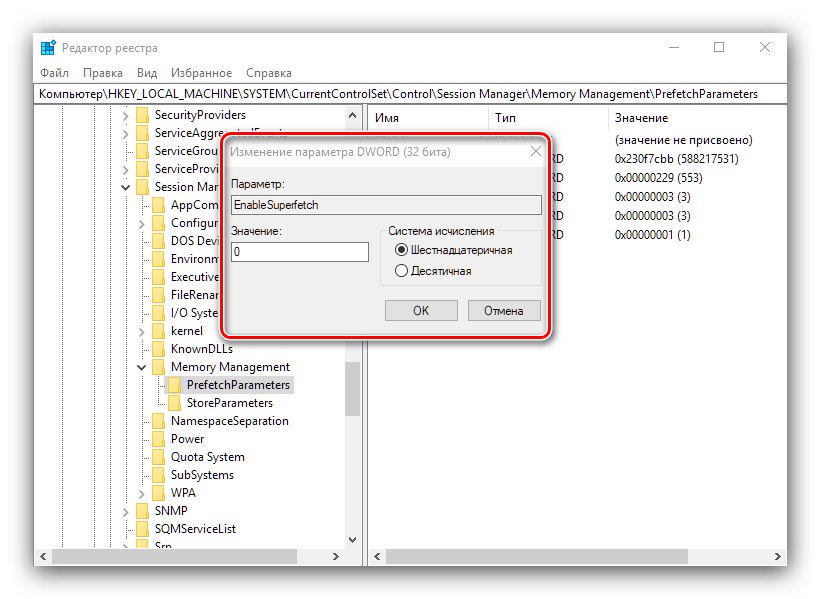Viewport: 820px width, 599px height.
Task: Collapse the Memory Management tree node
Action: pos(141,367)
